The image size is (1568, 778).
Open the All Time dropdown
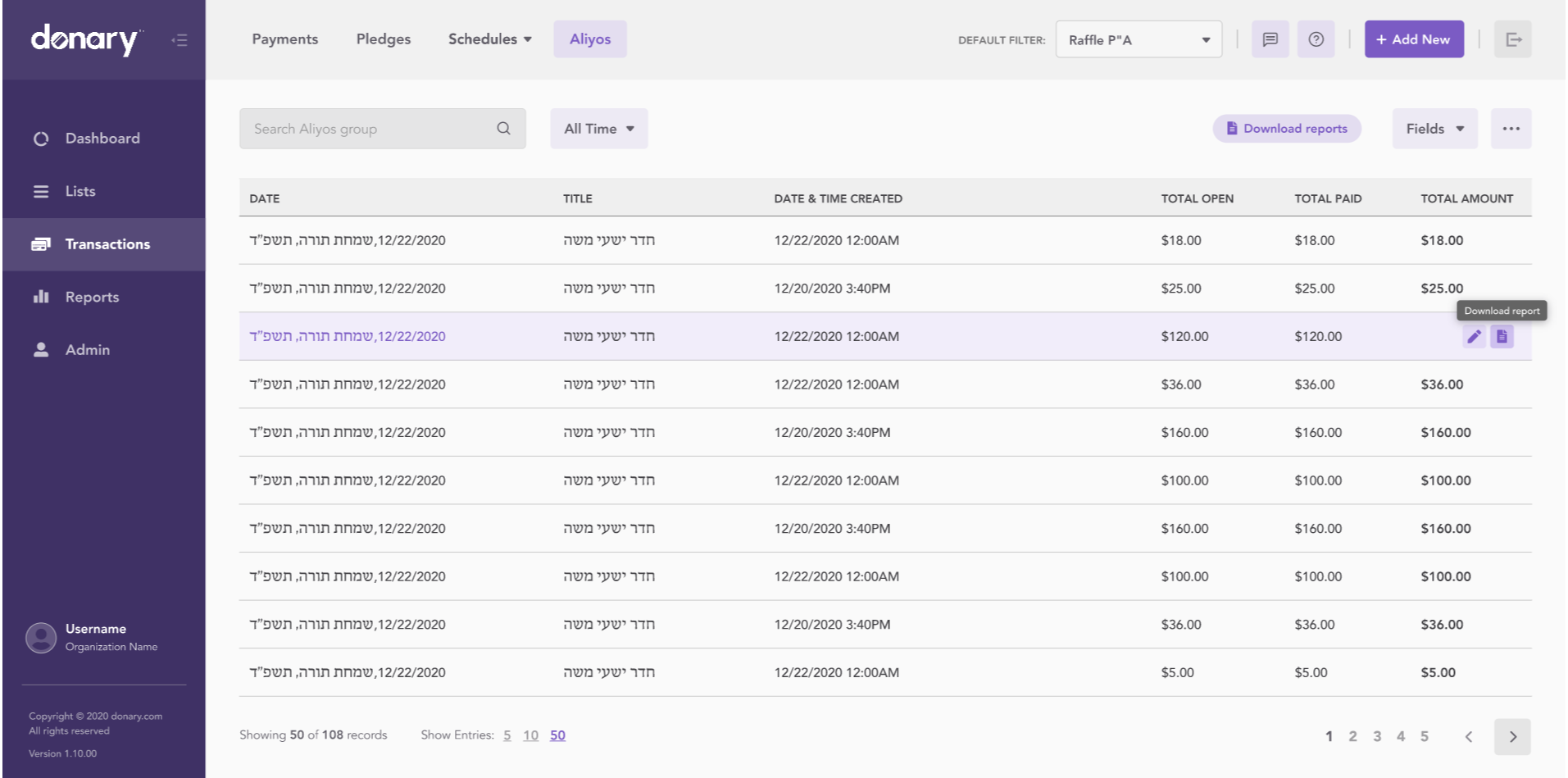click(598, 129)
